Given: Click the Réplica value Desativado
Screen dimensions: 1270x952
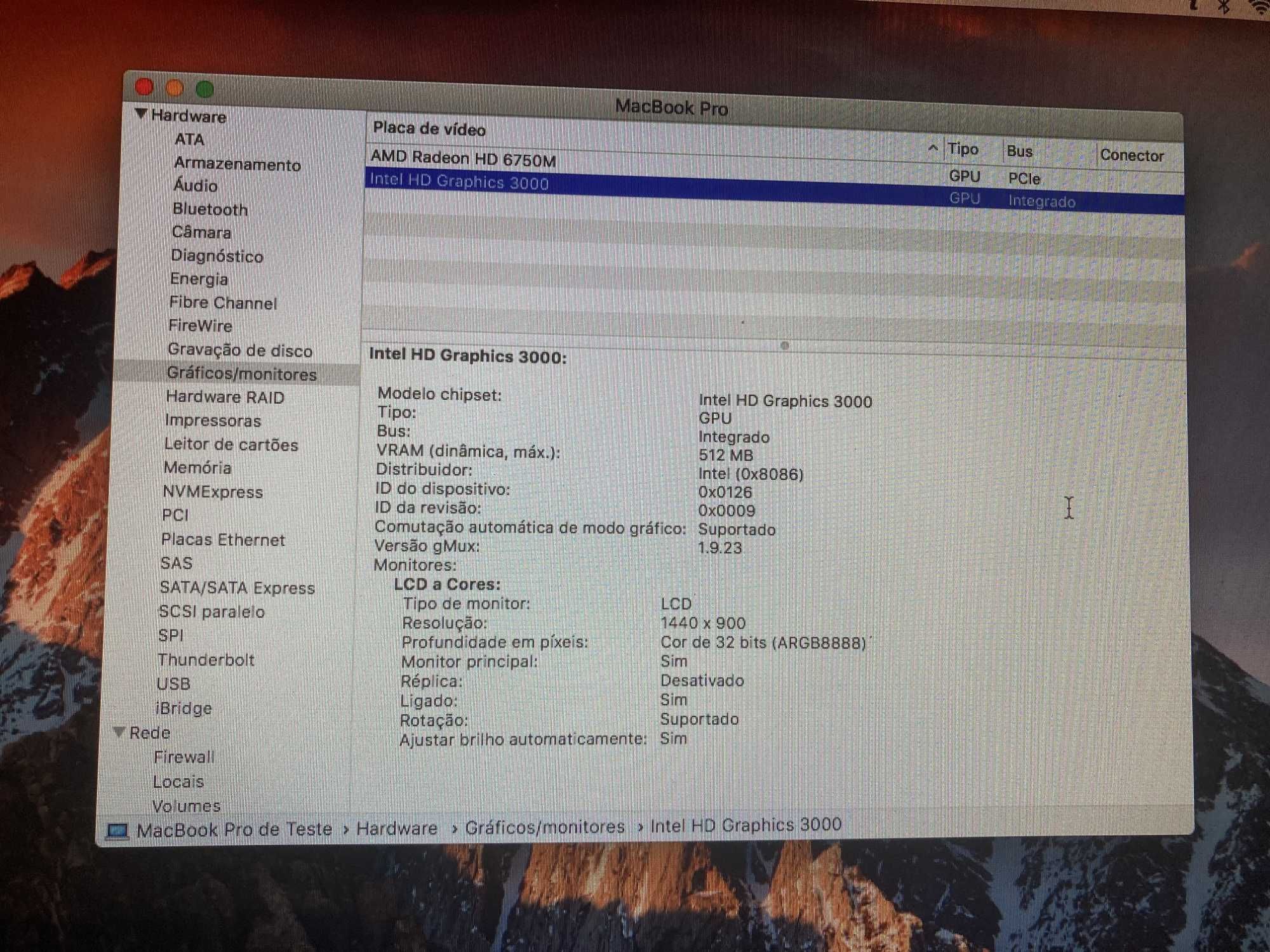Looking at the screenshot, I should pos(702,680).
